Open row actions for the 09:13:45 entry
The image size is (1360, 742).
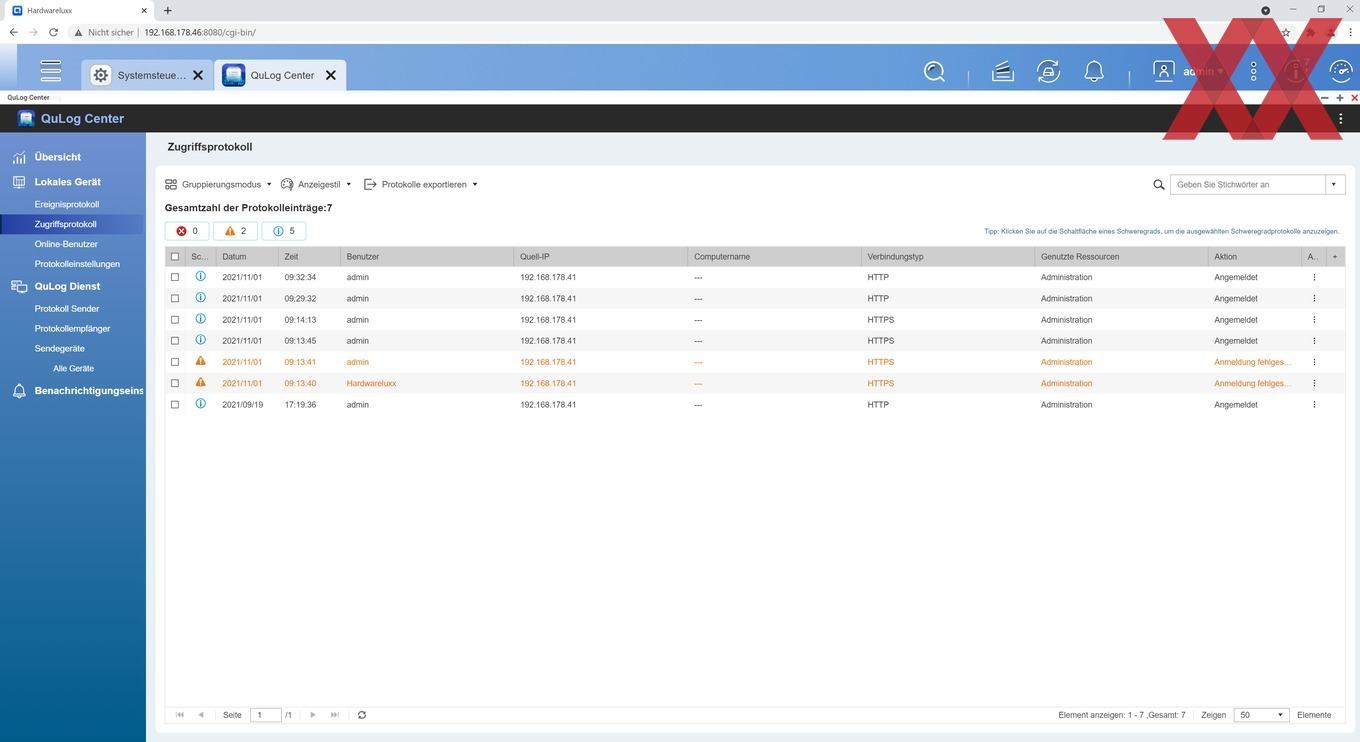[x=1314, y=341]
